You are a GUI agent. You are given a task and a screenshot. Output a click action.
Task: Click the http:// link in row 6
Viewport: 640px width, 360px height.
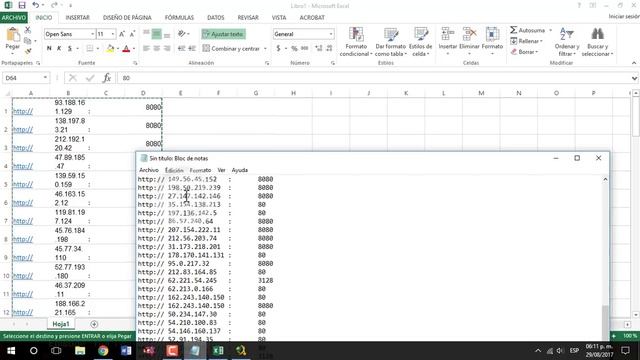coord(23,202)
